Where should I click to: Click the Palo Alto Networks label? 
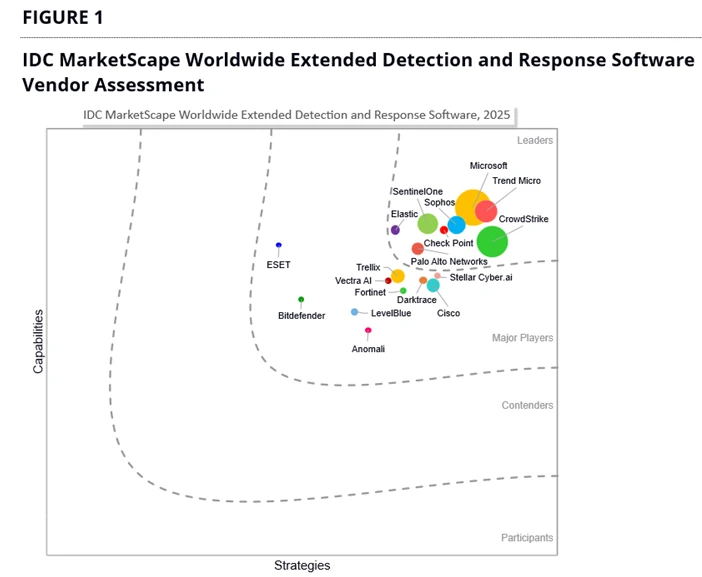[x=449, y=262]
